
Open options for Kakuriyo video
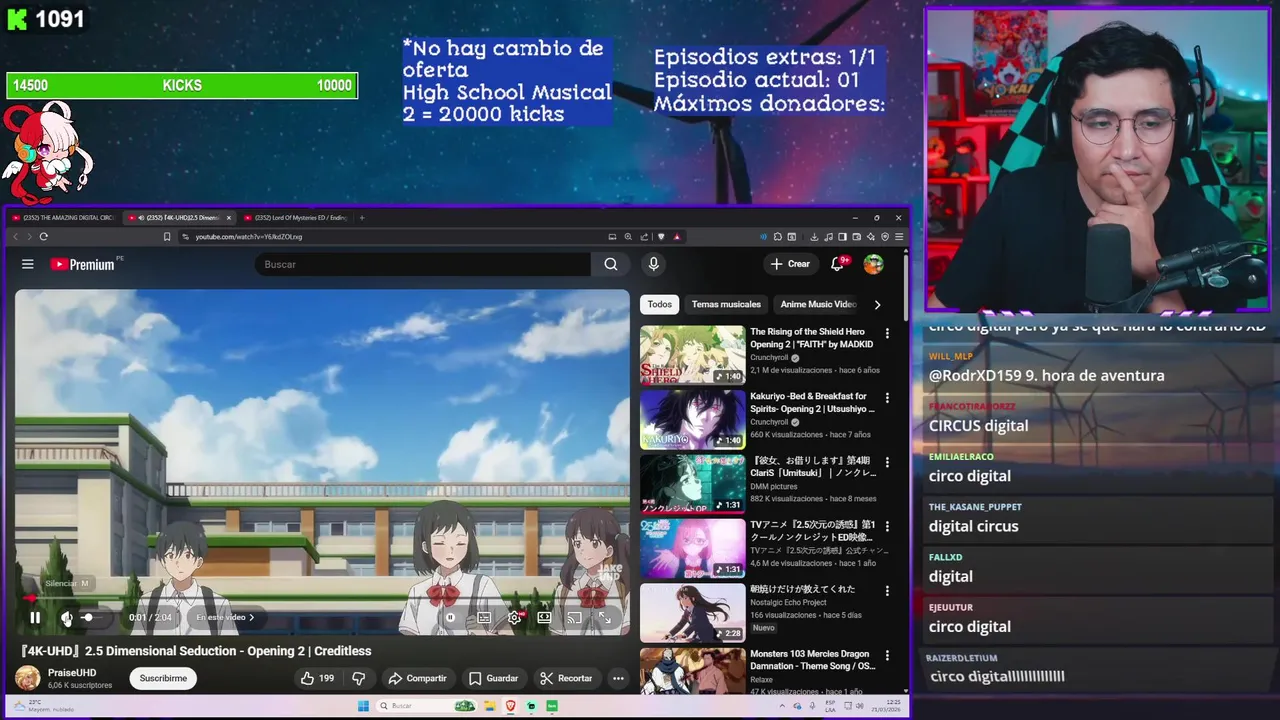pyautogui.click(x=887, y=398)
